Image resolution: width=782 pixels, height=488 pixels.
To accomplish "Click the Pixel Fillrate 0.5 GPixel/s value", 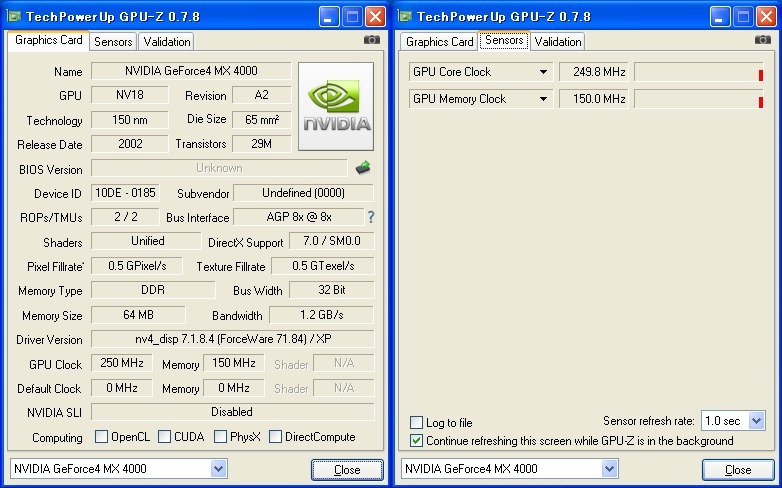I will 137,266.
